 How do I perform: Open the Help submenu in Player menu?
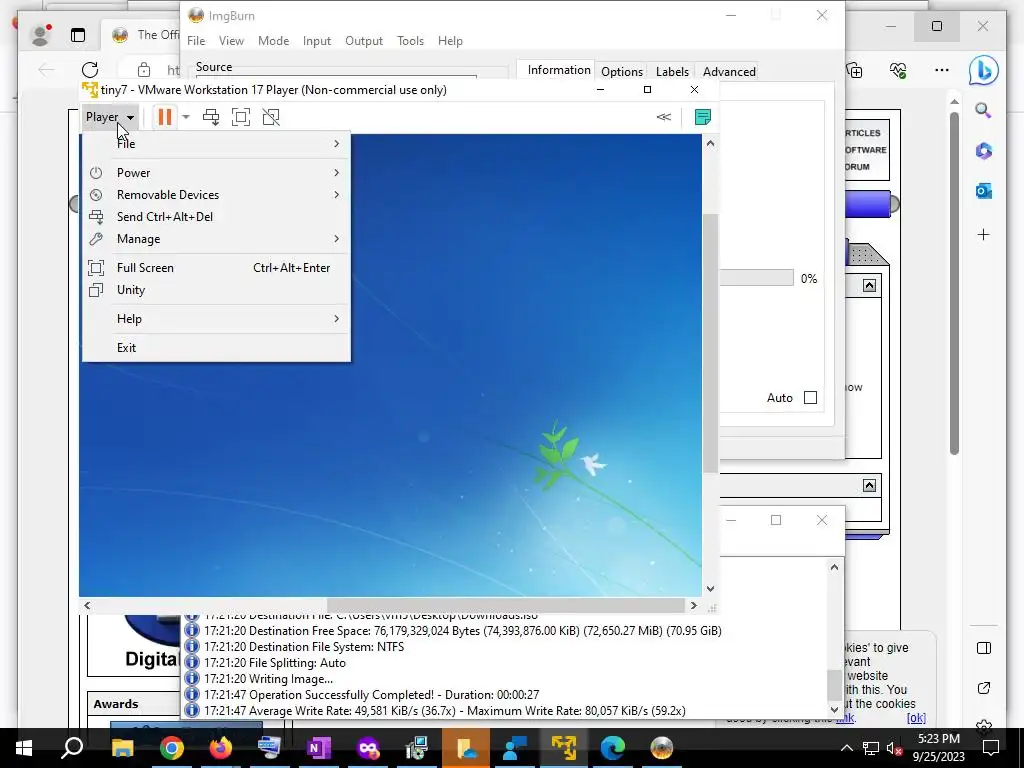216,319
